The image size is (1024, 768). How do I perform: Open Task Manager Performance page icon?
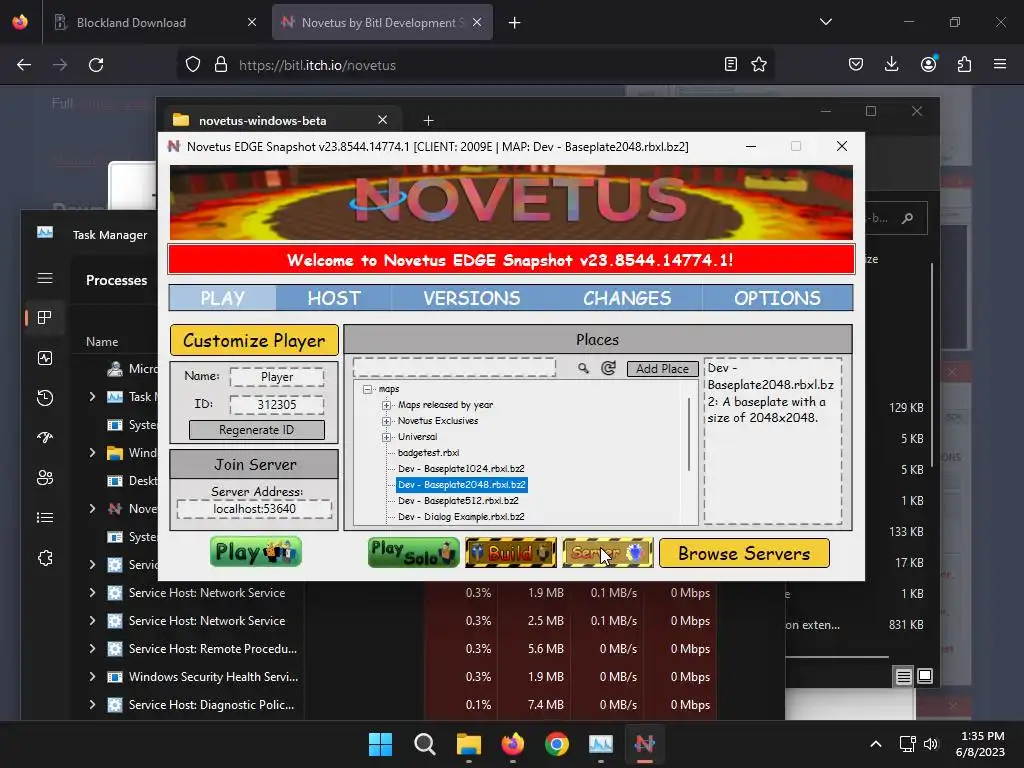tap(45, 358)
